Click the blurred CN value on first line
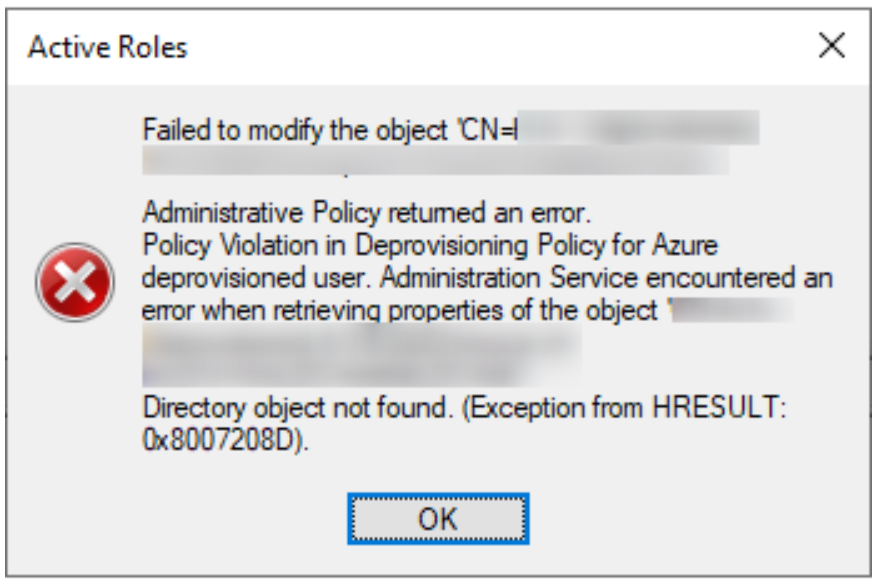Viewport: 884px width, 584px height. pos(640,130)
